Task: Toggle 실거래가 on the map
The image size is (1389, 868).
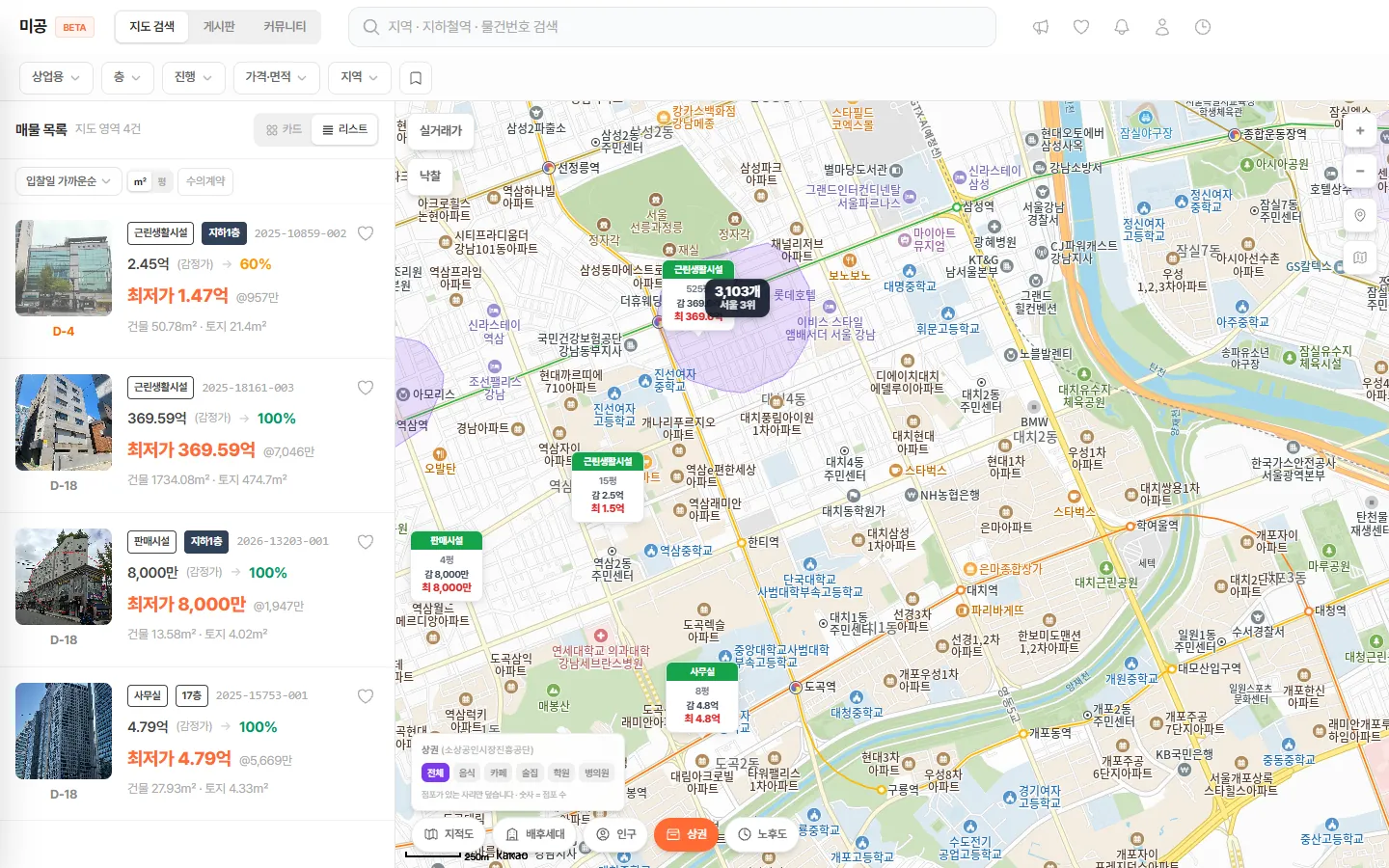Action: pos(441,130)
